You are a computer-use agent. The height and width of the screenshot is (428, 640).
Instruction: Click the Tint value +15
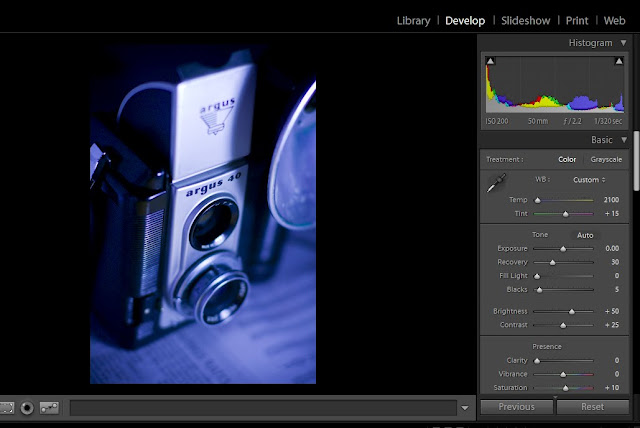[612, 214]
